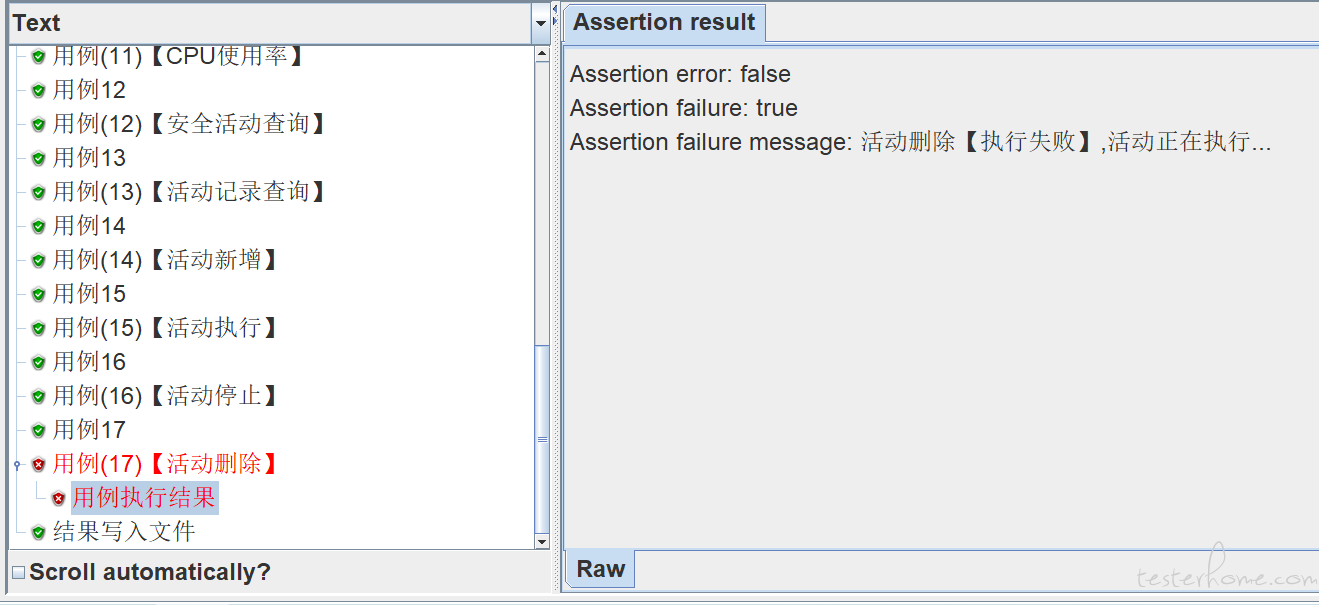Collapse the 用例(17)【活动删除】 tree node handle
The height and width of the screenshot is (605, 1319).
17,465
